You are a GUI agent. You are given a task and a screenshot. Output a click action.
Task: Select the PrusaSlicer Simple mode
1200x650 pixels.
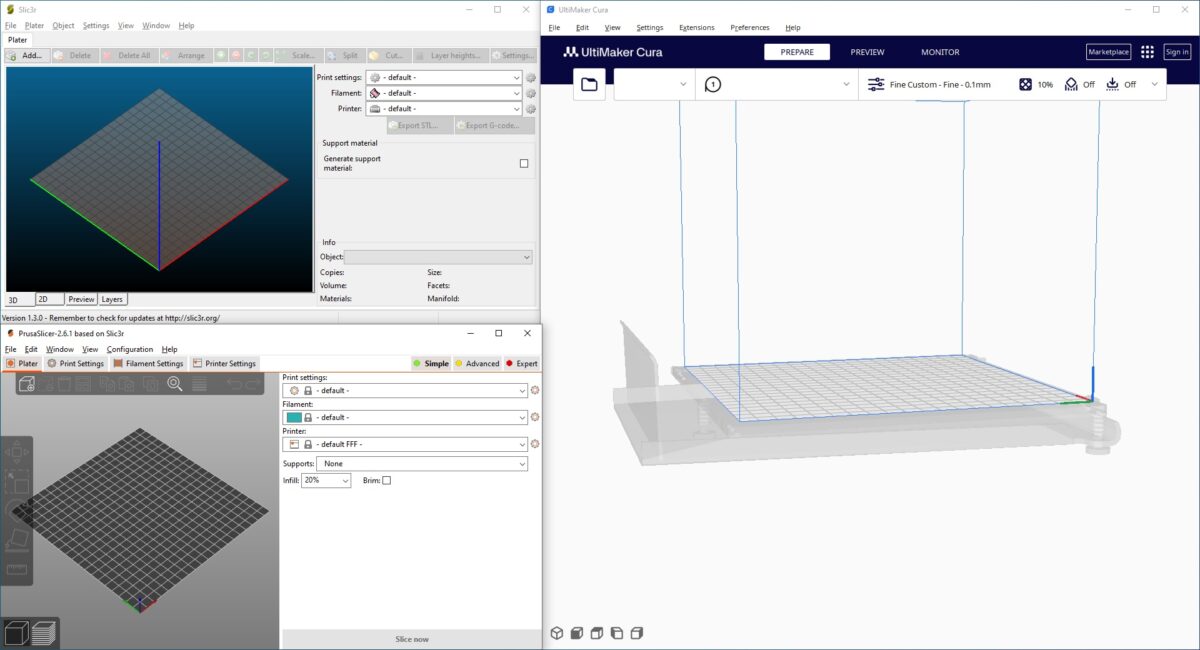(431, 364)
